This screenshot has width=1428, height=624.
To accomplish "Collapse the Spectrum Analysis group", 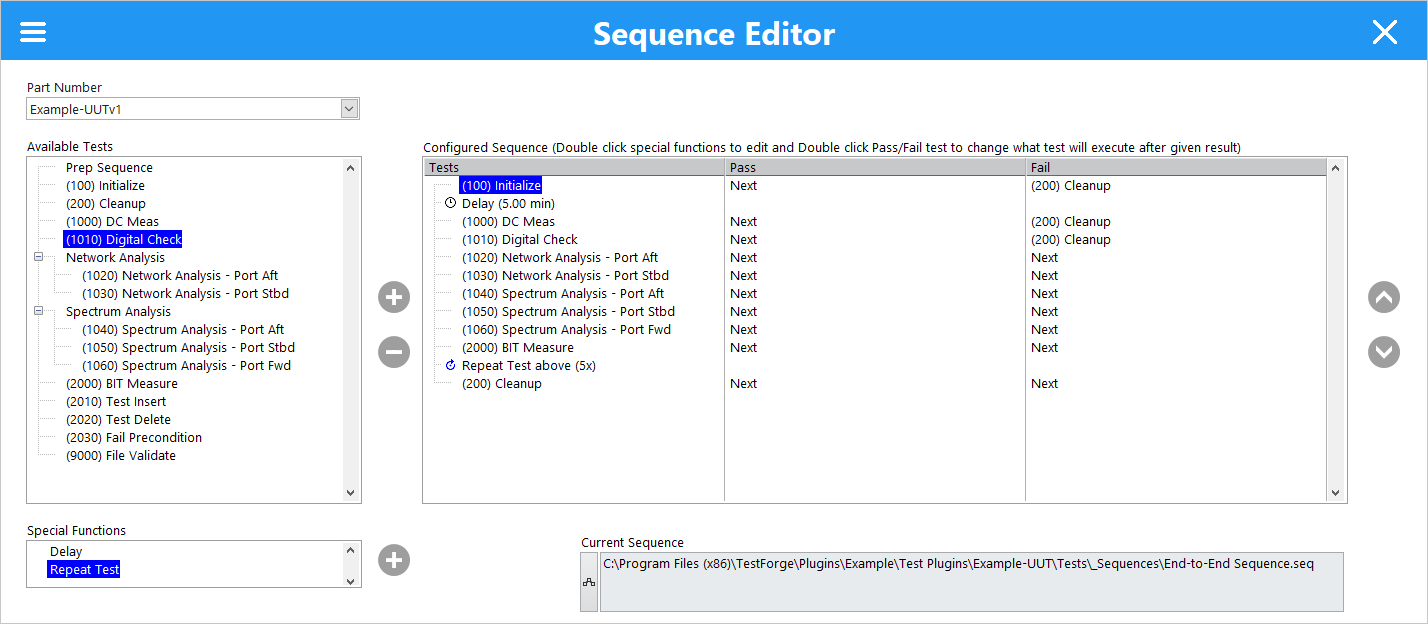I will click(x=38, y=311).
